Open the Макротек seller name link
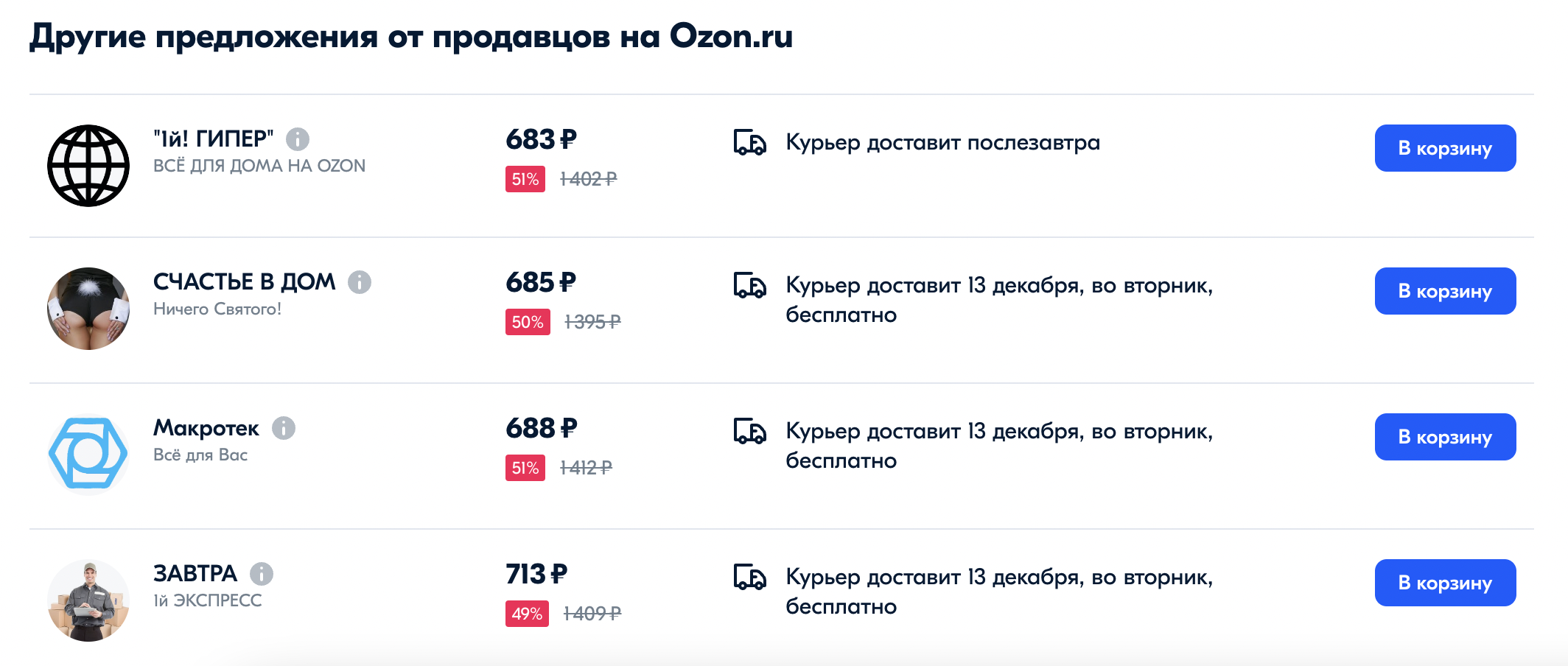 (206, 427)
